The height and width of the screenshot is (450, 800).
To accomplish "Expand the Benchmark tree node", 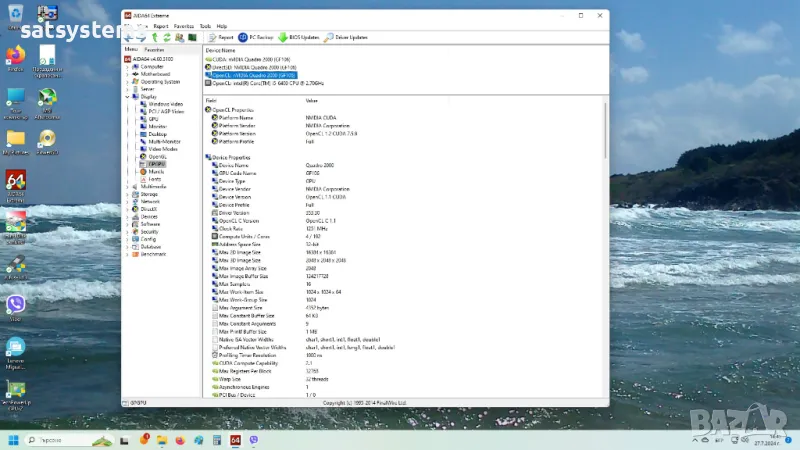I will pyautogui.click(x=127, y=253).
